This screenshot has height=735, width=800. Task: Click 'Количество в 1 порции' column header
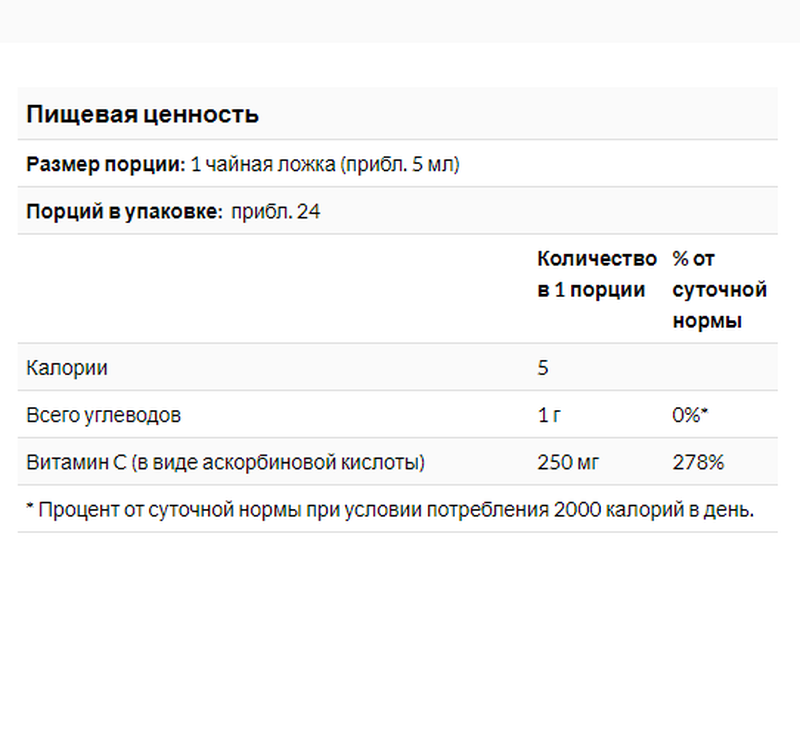coord(597,274)
